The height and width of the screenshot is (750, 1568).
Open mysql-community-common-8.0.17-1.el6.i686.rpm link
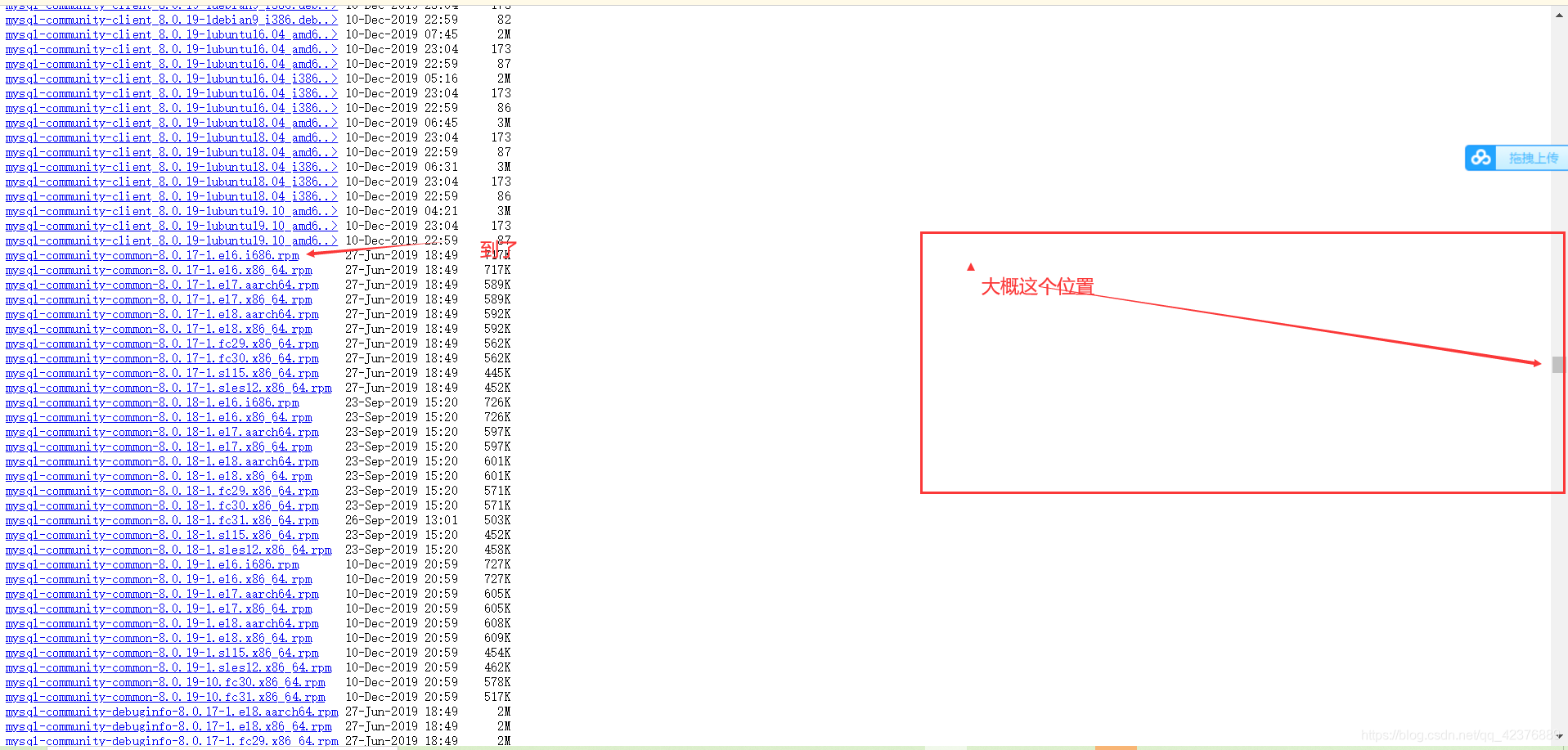pyautogui.click(x=152, y=255)
